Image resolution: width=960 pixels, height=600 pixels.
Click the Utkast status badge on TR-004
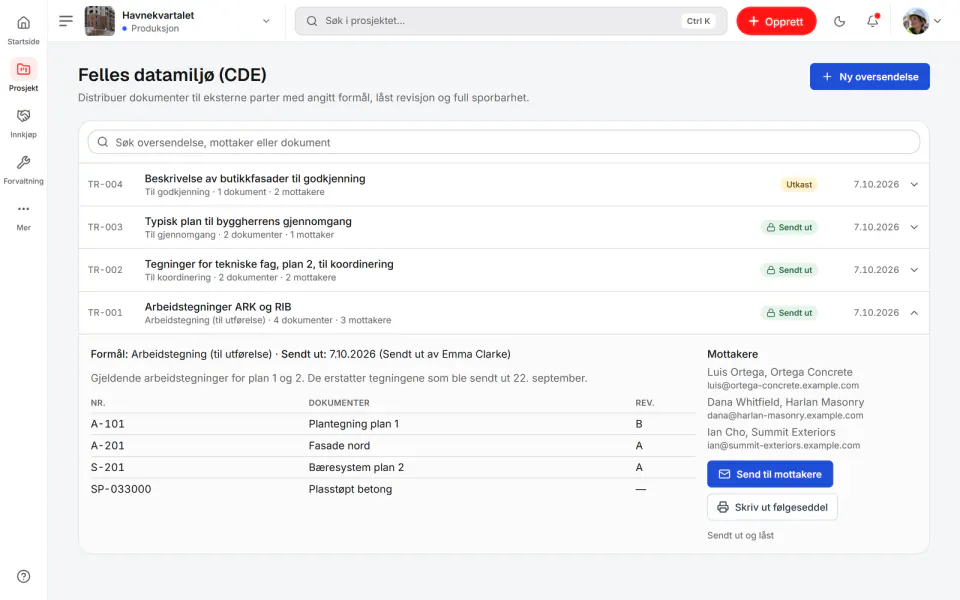[x=799, y=184]
